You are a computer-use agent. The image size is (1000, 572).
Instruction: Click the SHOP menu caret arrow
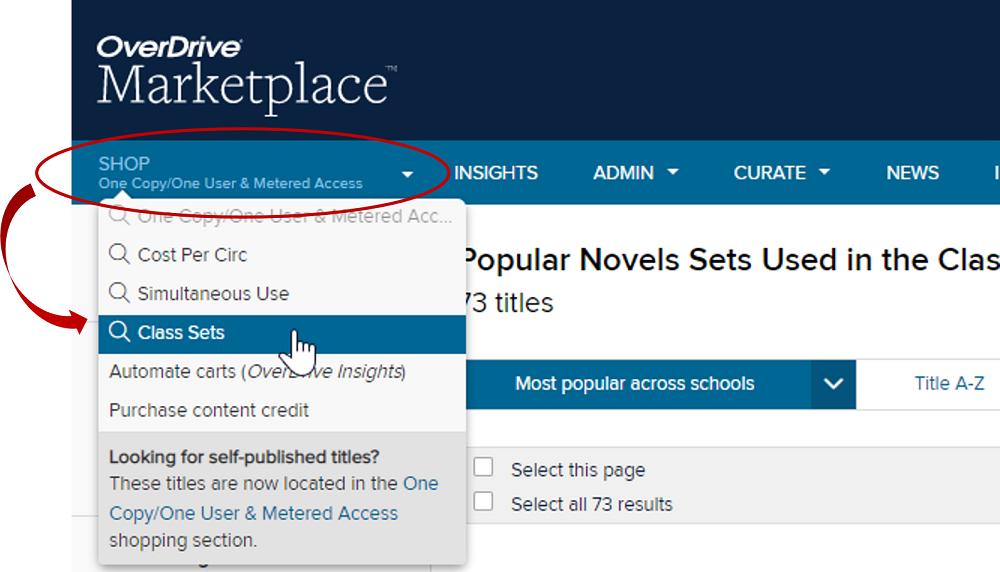407,174
